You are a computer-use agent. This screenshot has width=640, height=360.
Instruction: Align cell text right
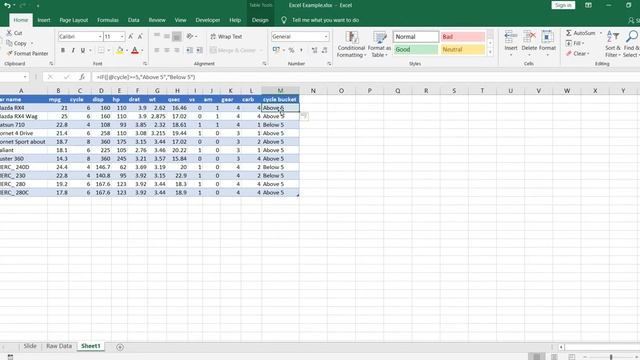176,50
